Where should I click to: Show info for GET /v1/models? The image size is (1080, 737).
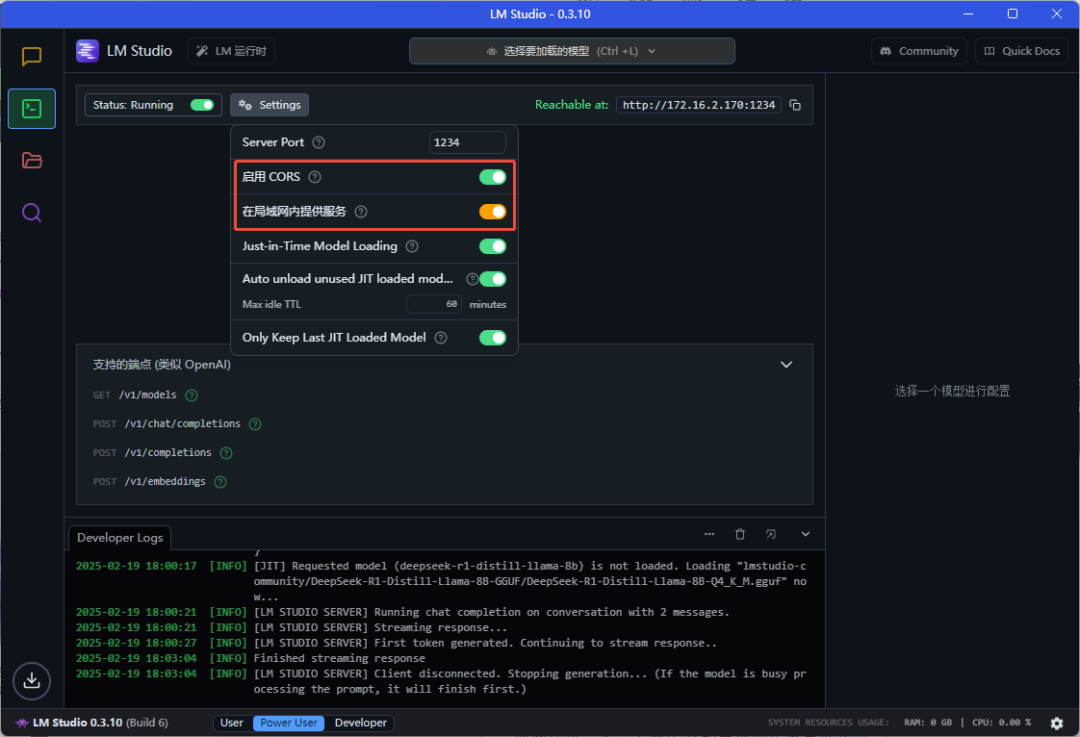(x=191, y=395)
